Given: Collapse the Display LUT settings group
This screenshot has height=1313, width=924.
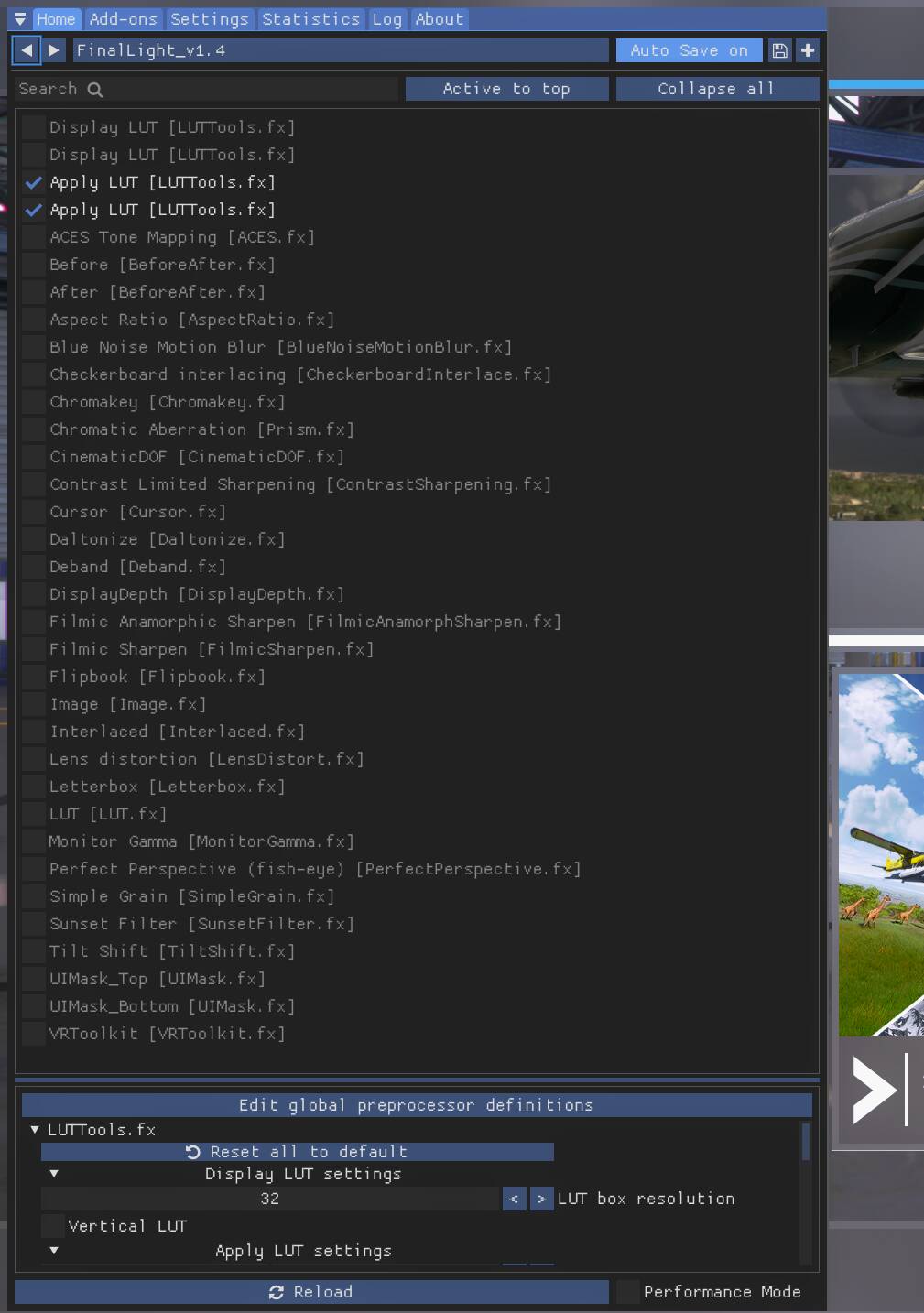Looking at the screenshot, I should [x=54, y=1174].
